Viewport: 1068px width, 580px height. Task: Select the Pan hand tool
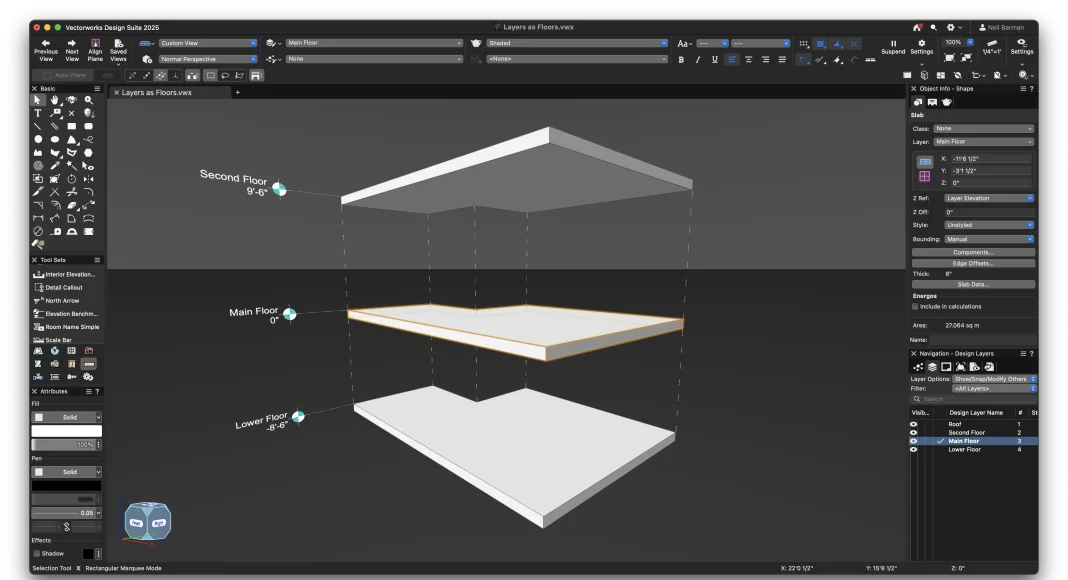54,100
